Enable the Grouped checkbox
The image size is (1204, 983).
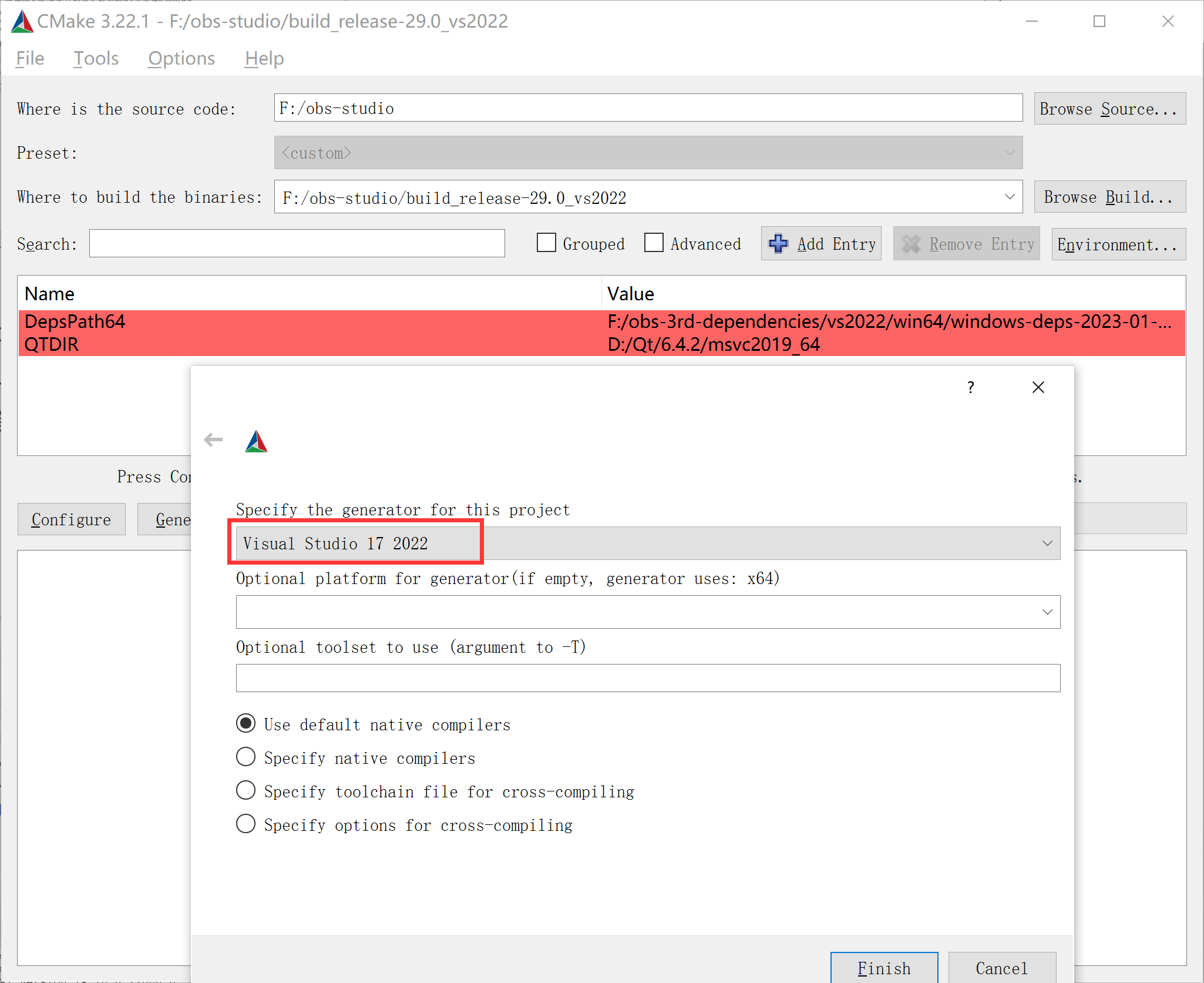point(546,243)
